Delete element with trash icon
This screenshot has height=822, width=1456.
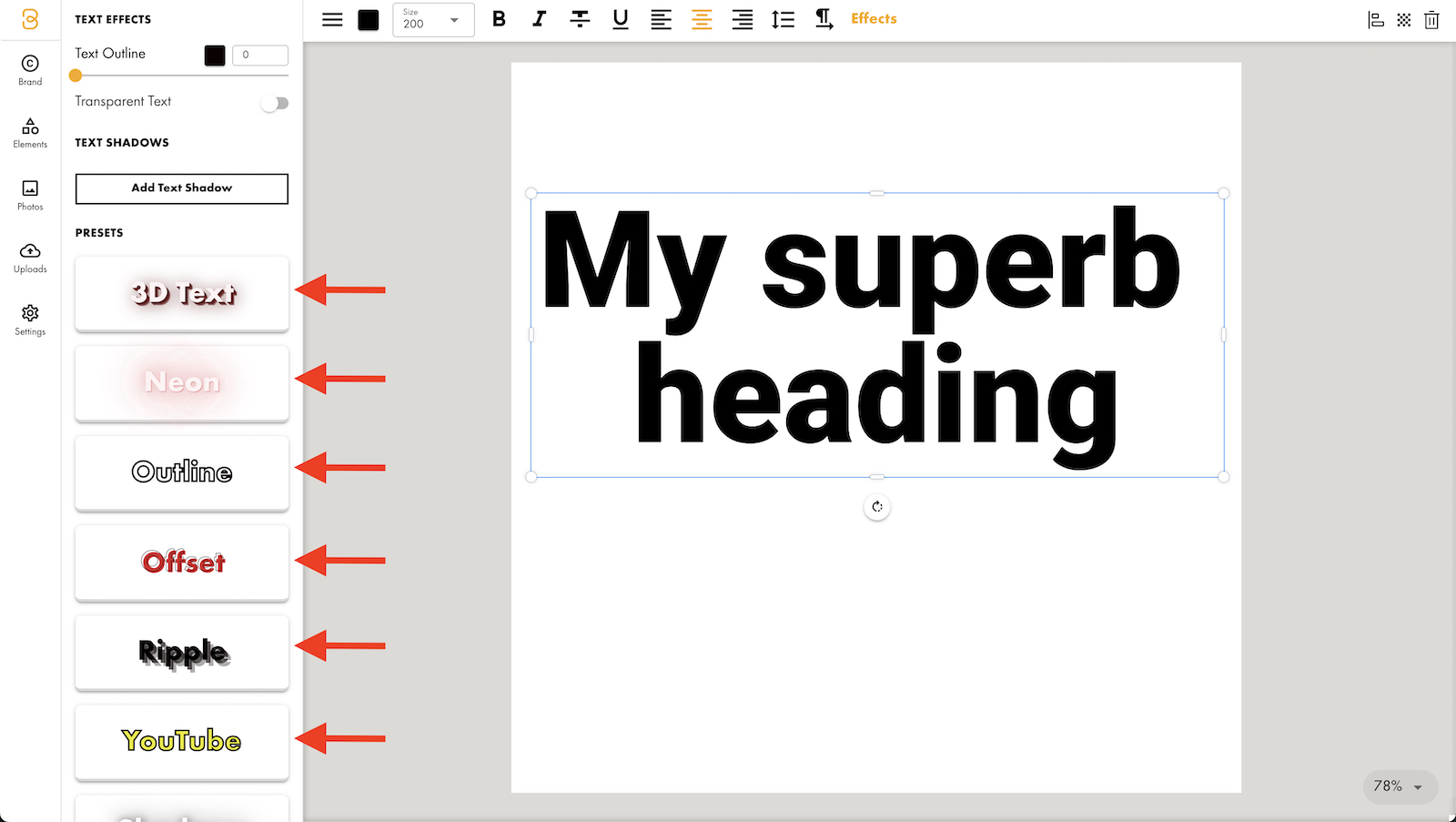click(x=1431, y=20)
